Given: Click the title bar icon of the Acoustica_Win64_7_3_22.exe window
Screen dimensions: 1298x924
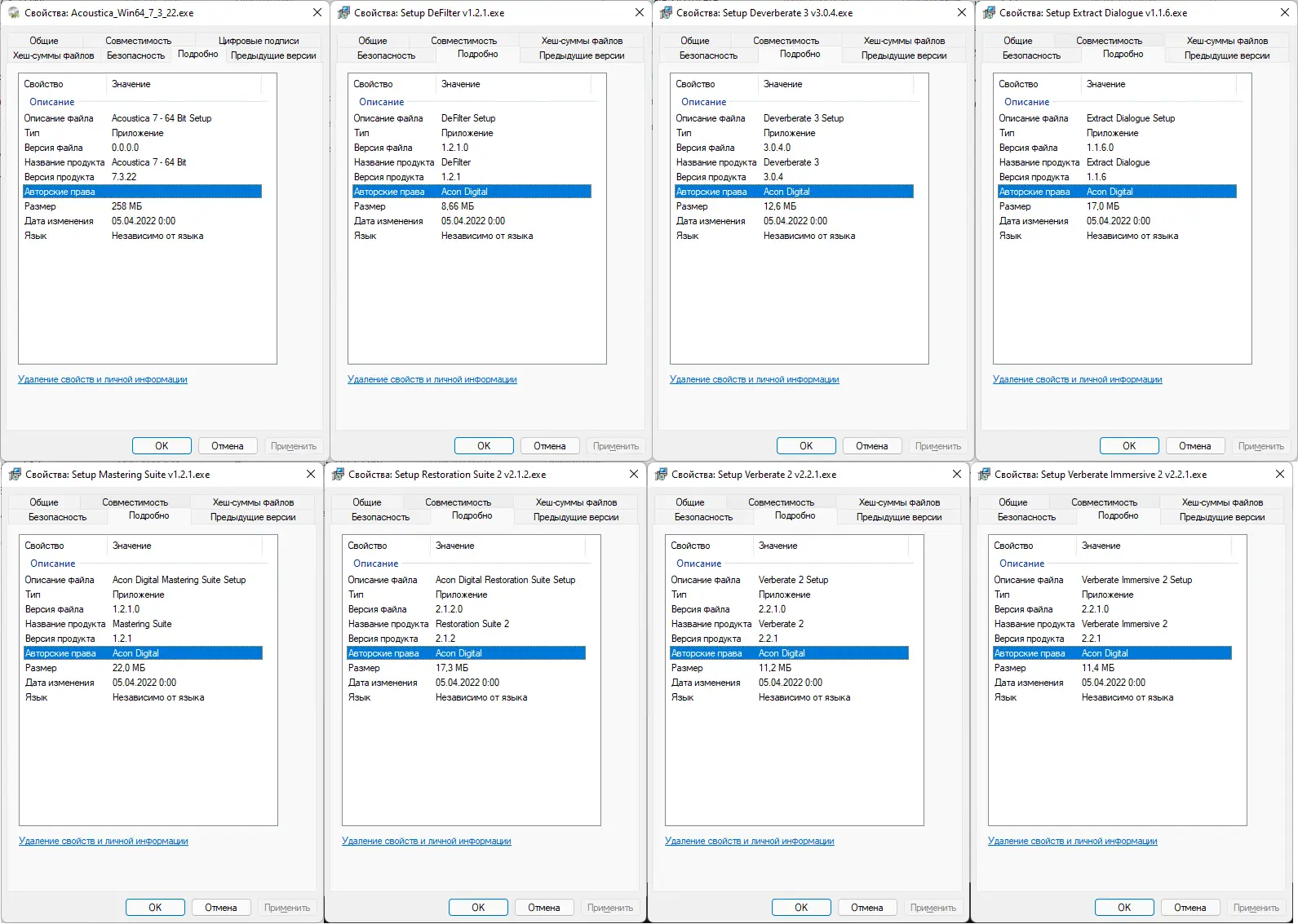Looking at the screenshot, I should (14, 13).
